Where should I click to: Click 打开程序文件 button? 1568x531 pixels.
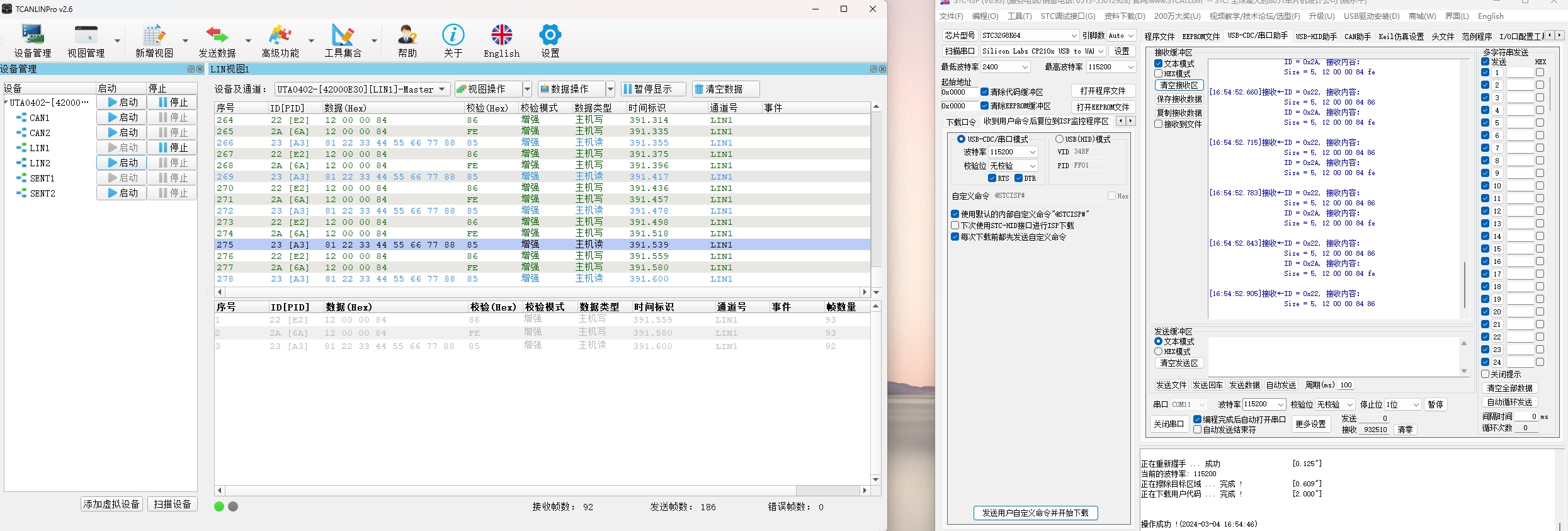[x=1103, y=91]
